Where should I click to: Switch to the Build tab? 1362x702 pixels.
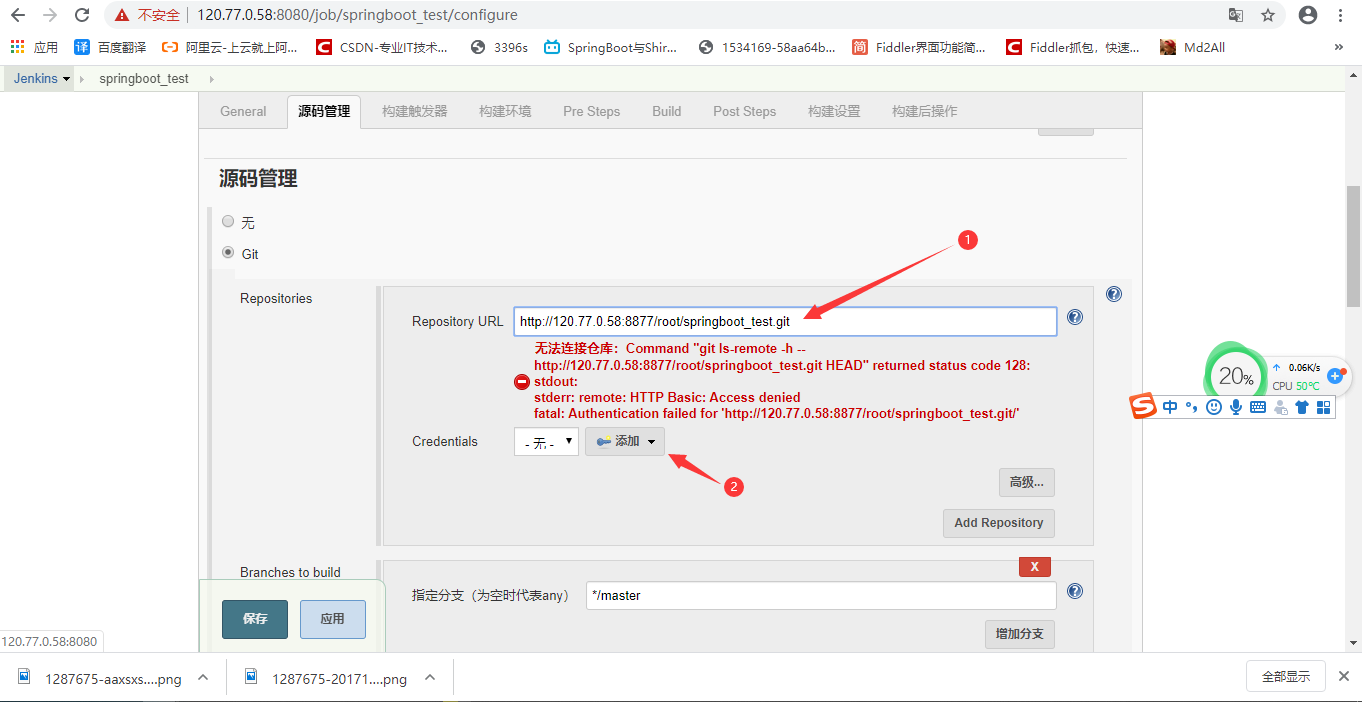coord(666,111)
